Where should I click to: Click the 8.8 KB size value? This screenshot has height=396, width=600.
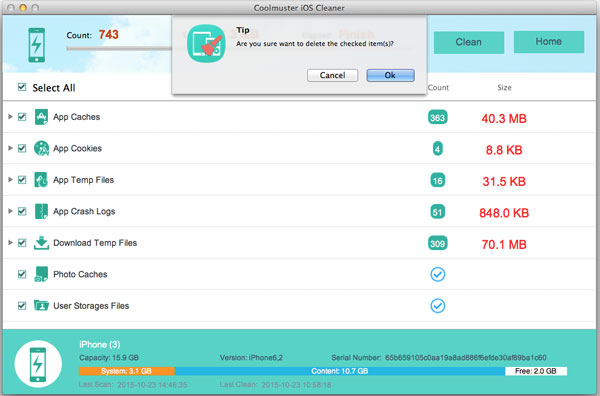[504, 150]
